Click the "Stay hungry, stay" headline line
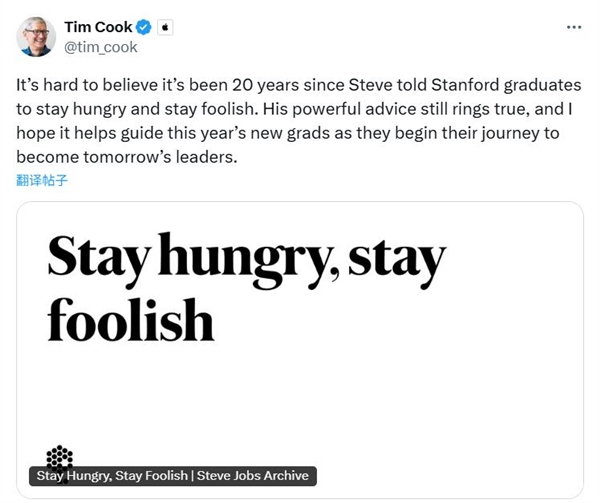 246,259
